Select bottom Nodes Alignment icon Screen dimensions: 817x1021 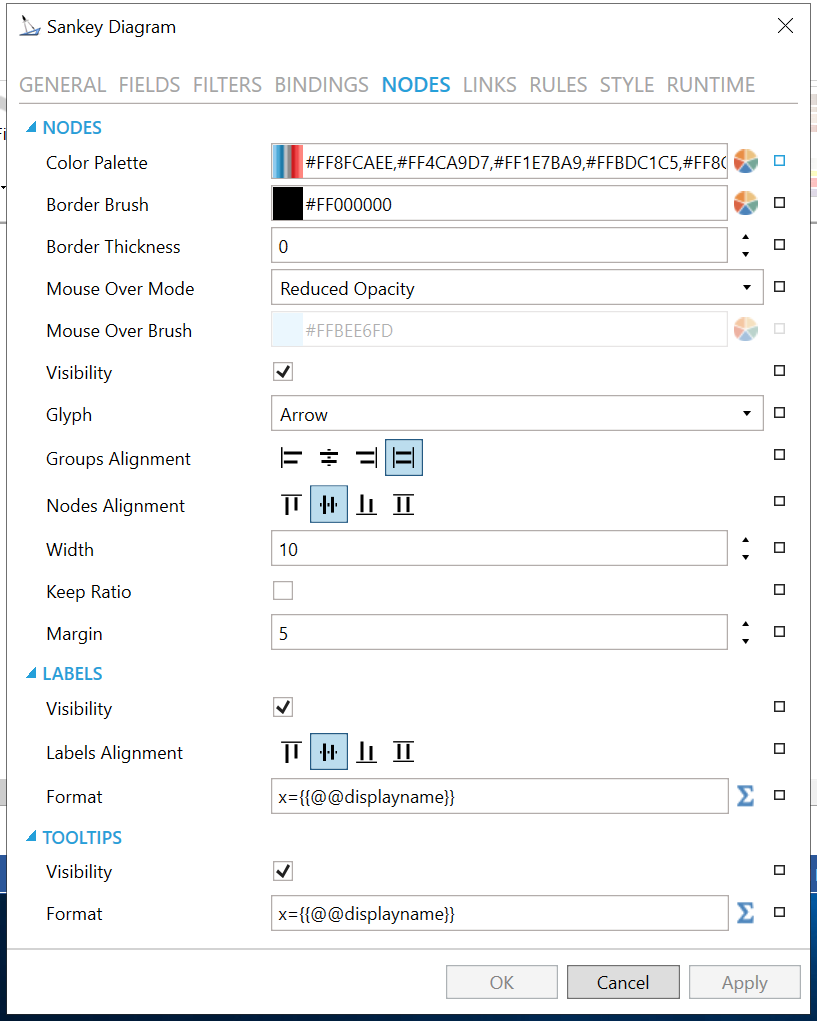(367, 505)
